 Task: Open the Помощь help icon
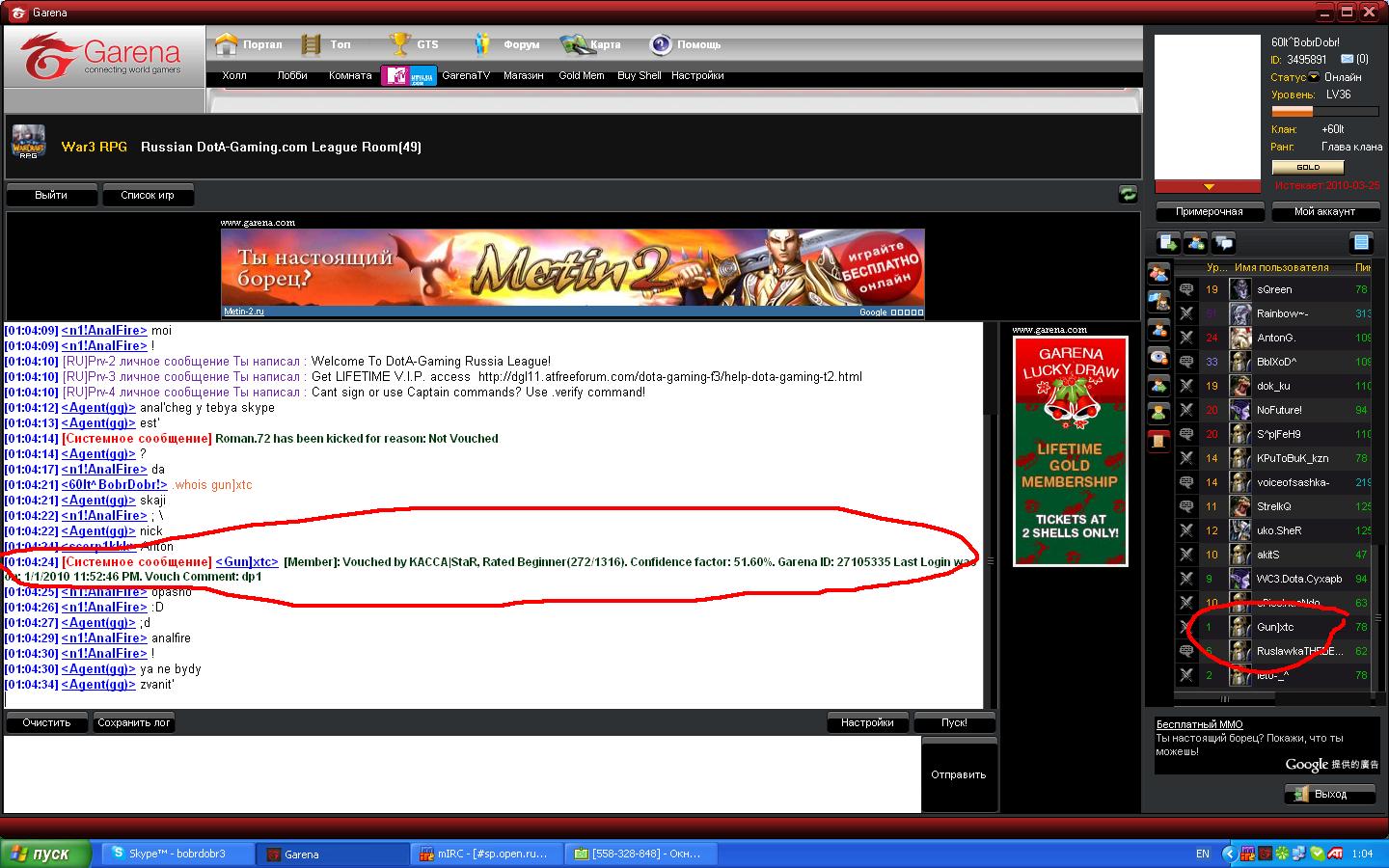point(661,44)
